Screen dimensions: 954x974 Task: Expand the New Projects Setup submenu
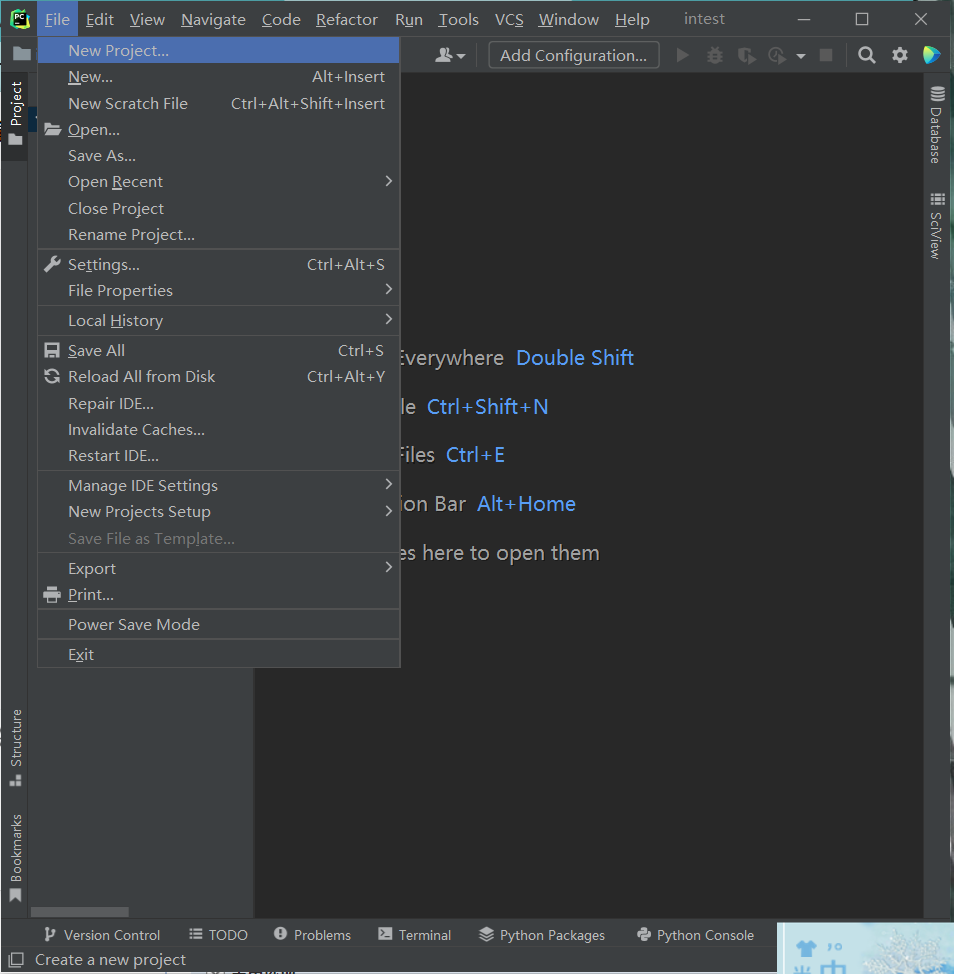coord(218,511)
